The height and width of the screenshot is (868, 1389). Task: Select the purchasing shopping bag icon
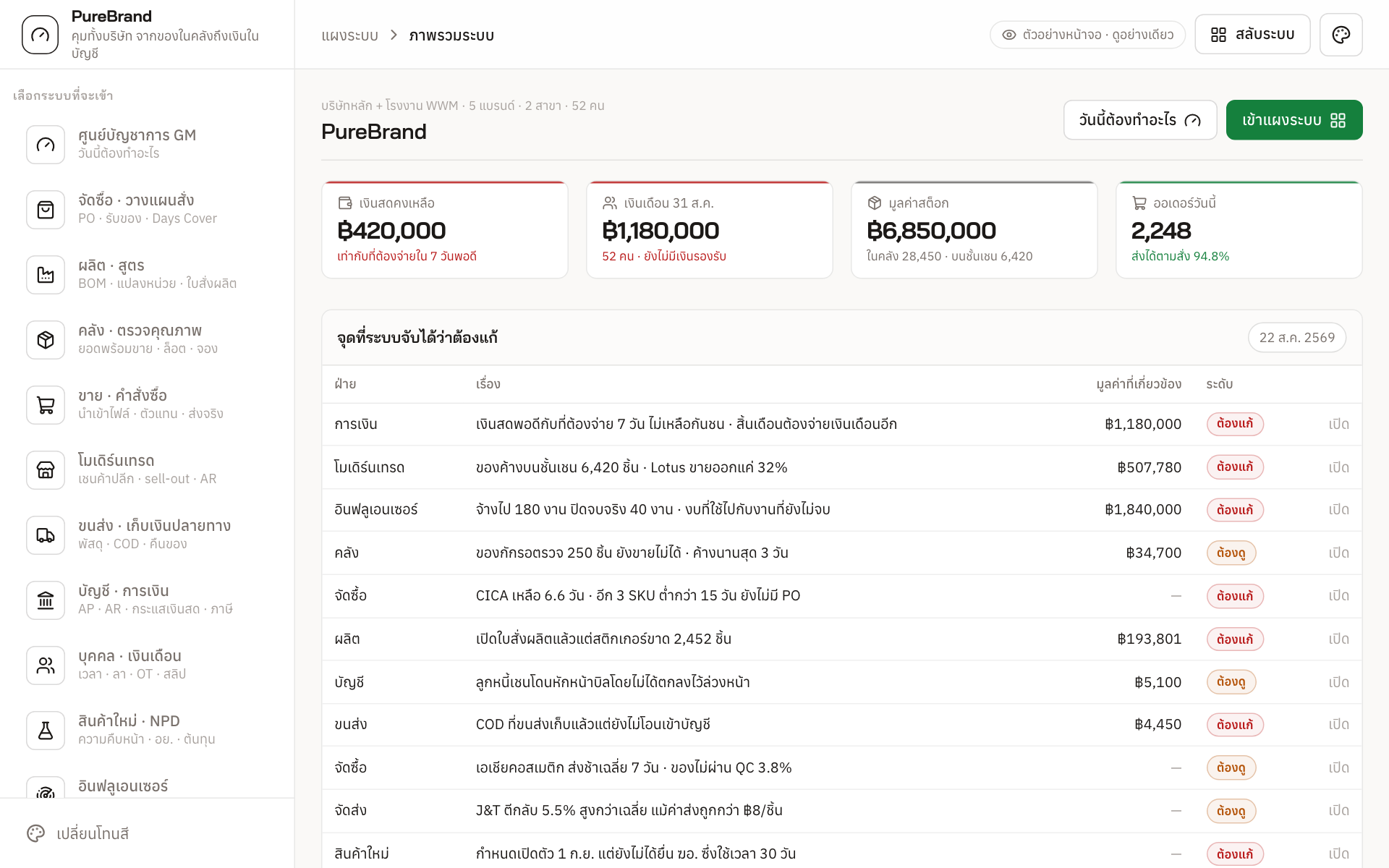(x=46, y=210)
